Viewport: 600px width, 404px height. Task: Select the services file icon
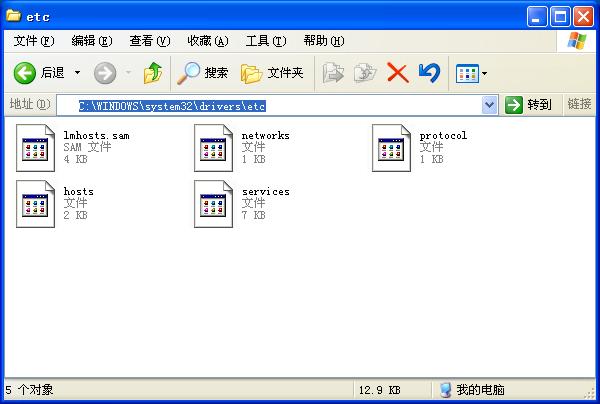click(x=213, y=204)
